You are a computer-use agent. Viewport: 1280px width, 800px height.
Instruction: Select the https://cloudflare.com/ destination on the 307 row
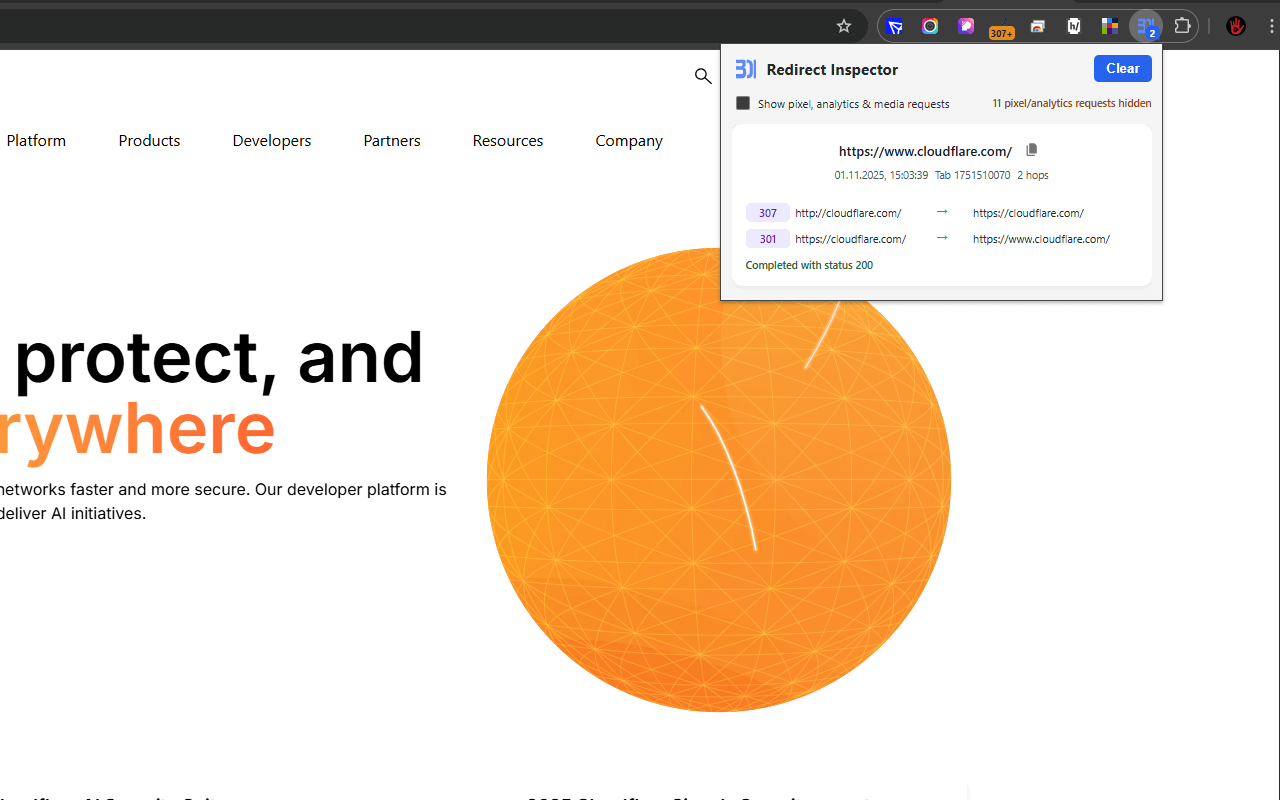click(1028, 213)
